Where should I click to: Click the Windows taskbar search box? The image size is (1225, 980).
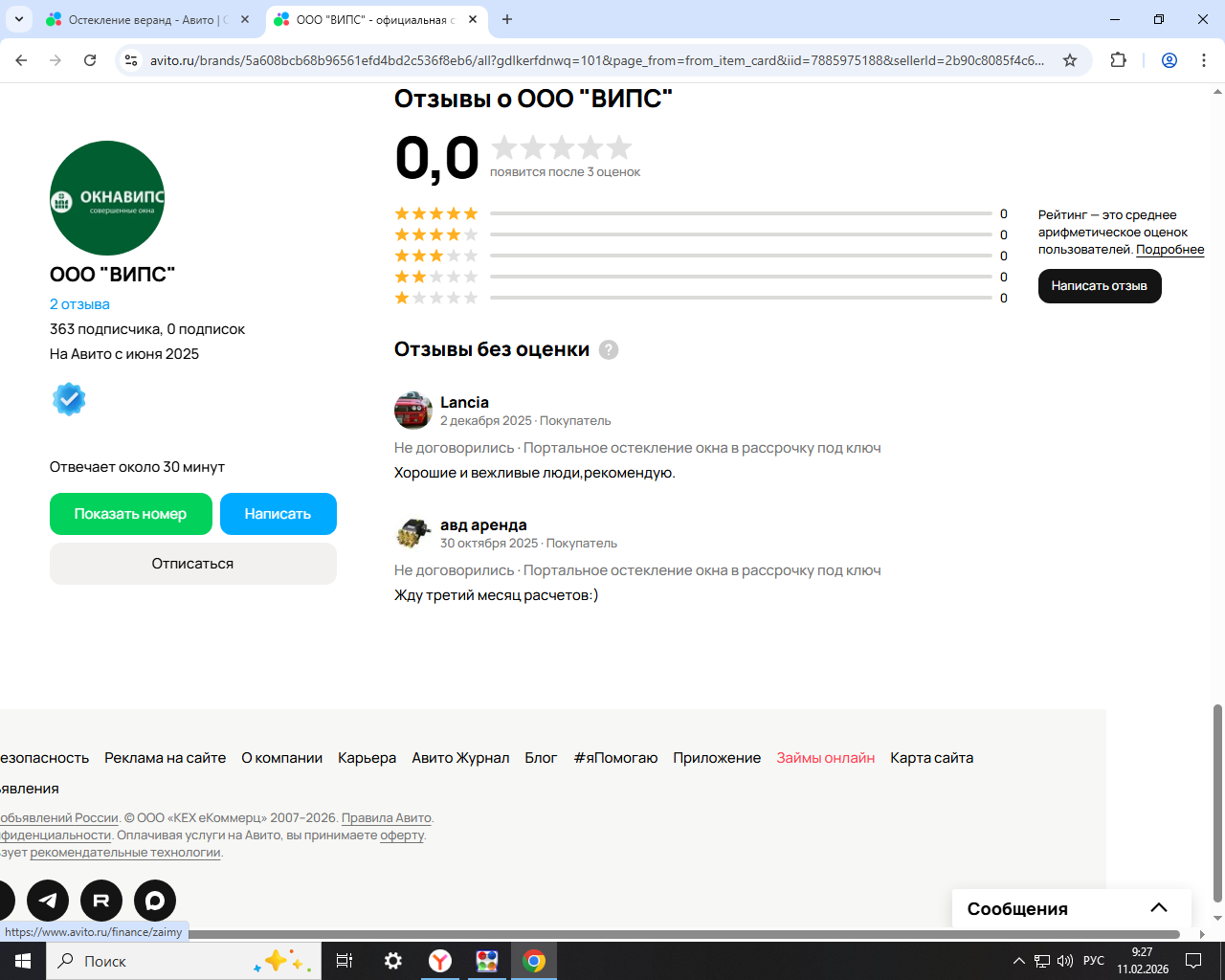point(183,961)
